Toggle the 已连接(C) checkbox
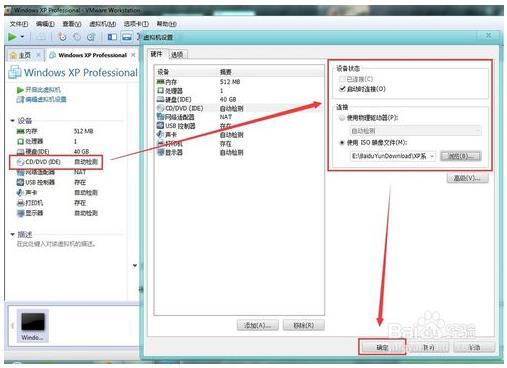The image size is (507, 368). 342,79
